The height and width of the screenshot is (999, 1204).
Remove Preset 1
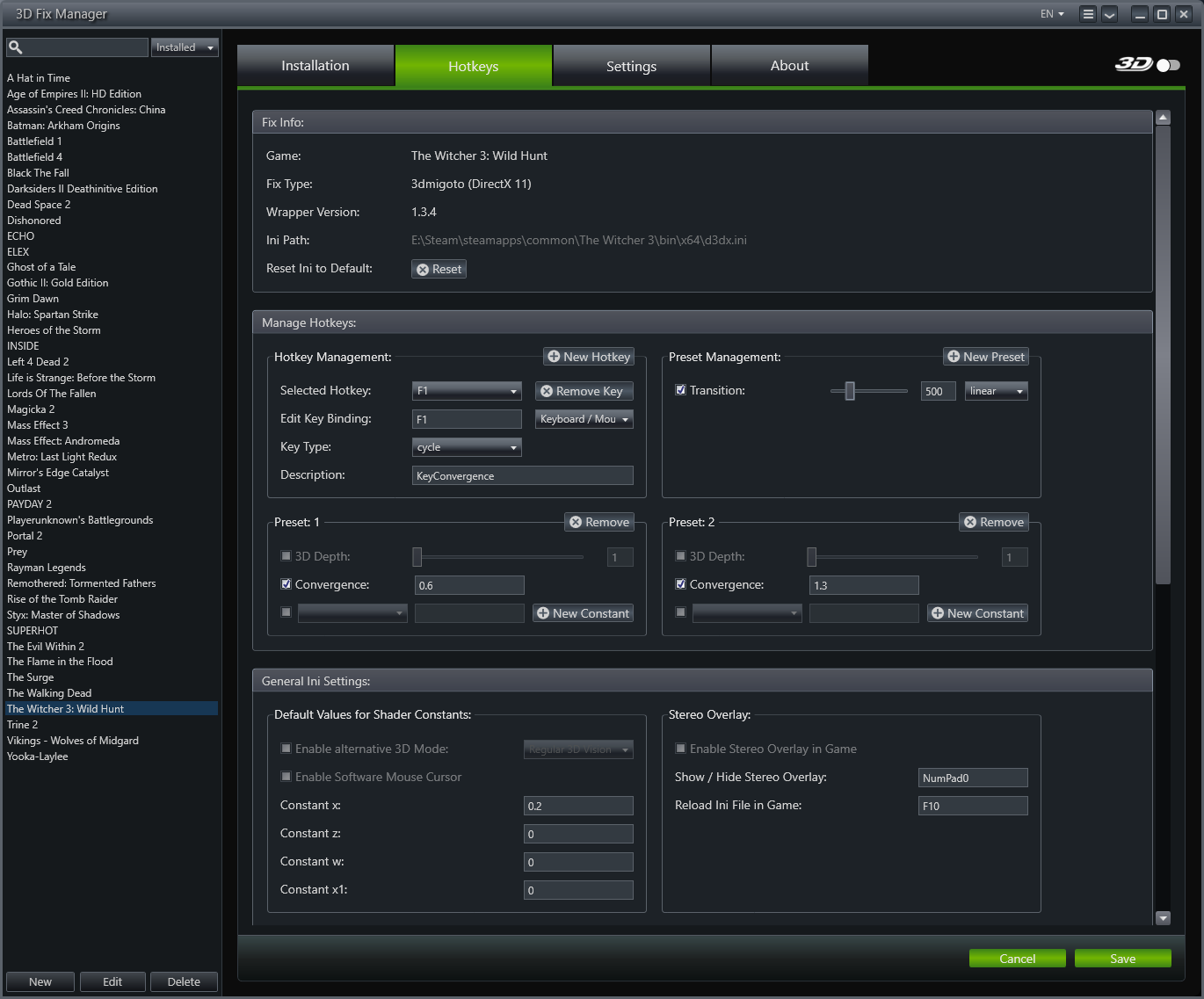(599, 522)
